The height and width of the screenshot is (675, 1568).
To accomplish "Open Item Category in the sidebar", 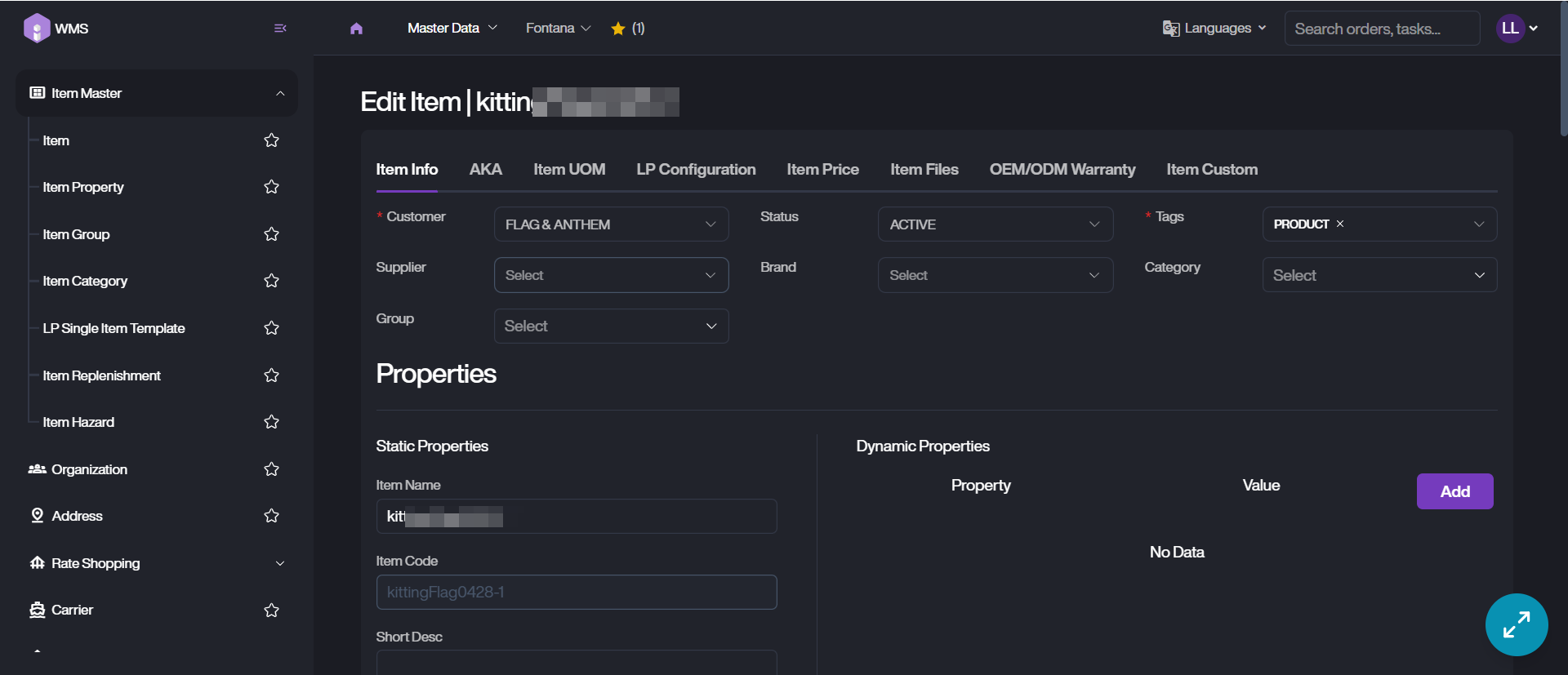I will pyautogui.click(x=85, y=281).
